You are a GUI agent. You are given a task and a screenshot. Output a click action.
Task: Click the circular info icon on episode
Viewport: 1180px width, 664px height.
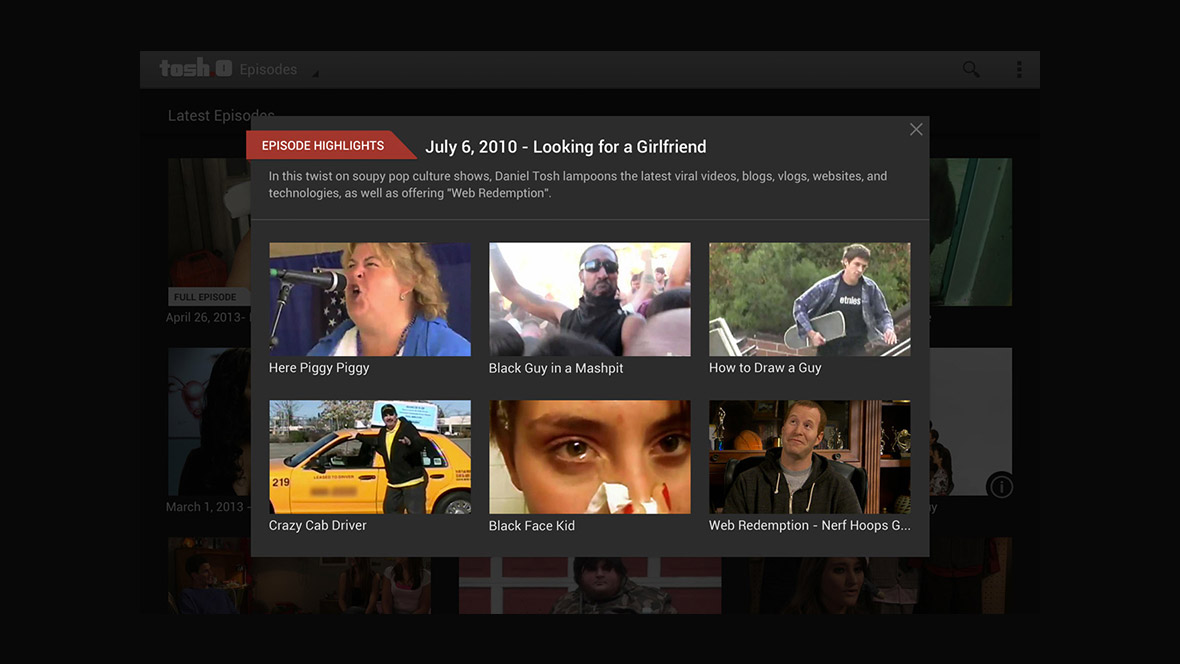1000,487
